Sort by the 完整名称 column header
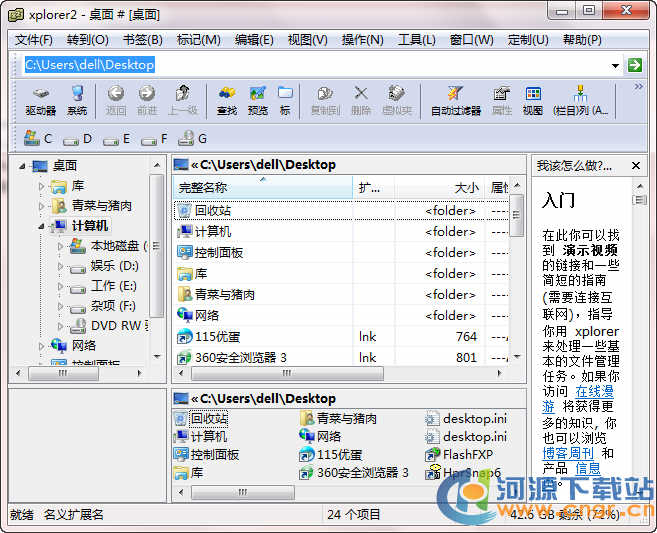 click(263, 187)
